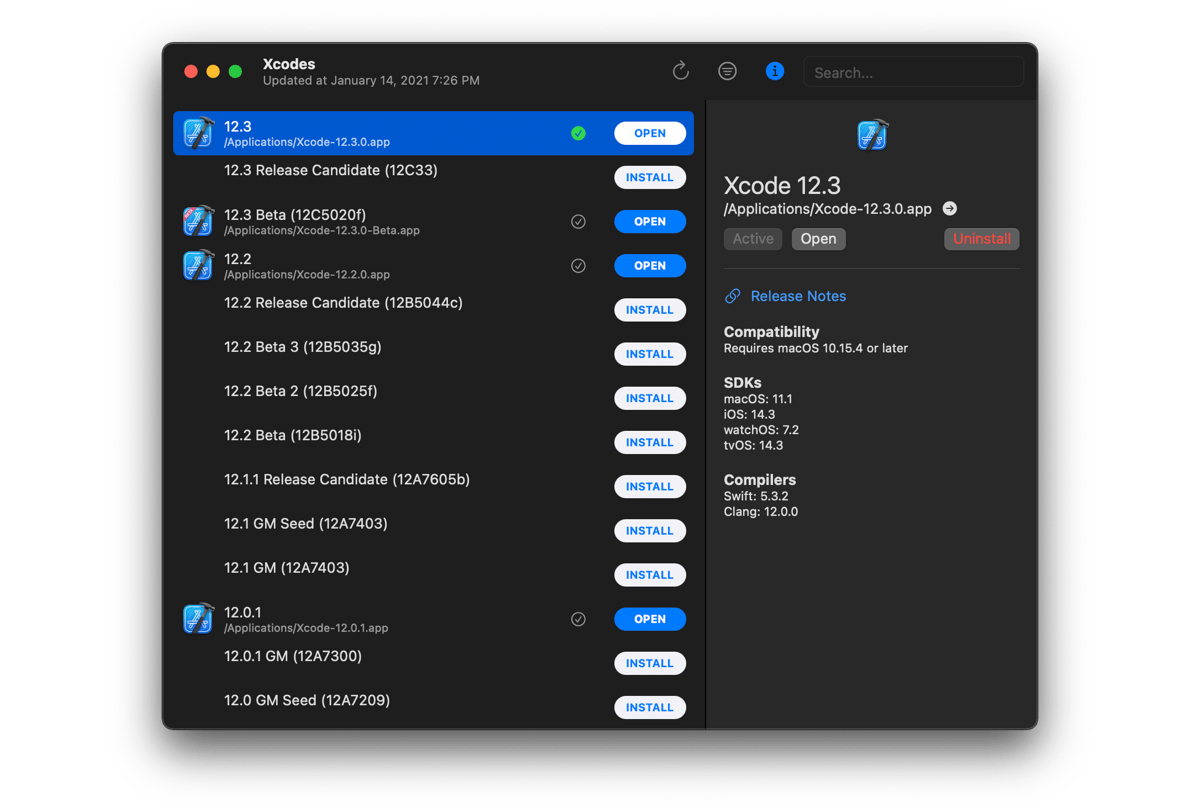Install 12.2 Beta 3 (12B5035g)

coord(650,354)
